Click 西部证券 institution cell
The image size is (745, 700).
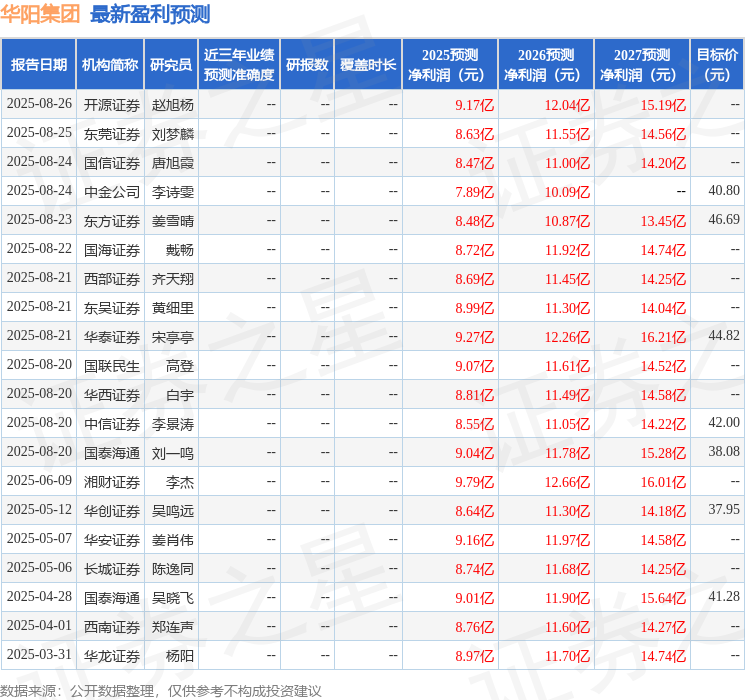click(112, 279)
